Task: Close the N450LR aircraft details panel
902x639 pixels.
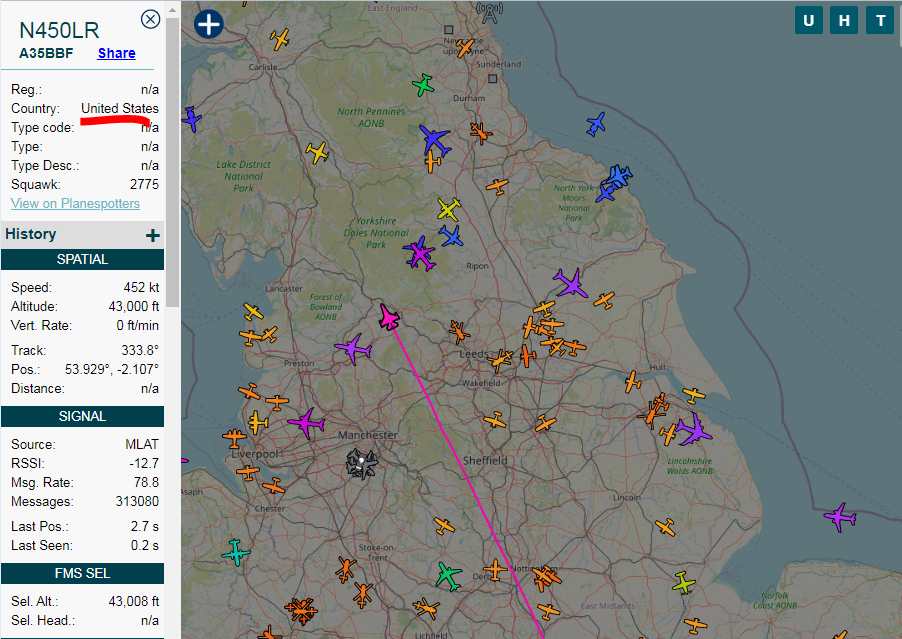Action: [x=150, y=20]
